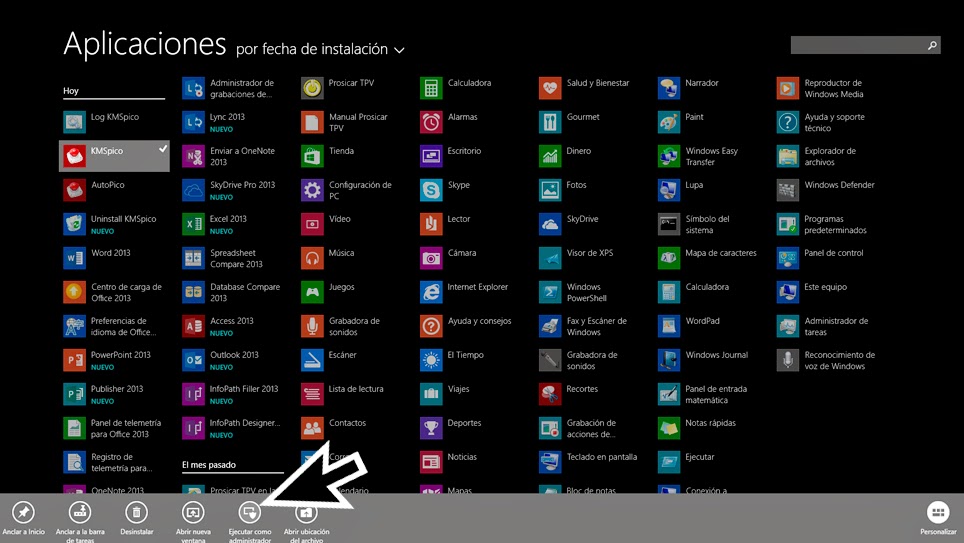The height and width of the screenshot is (543, 964).
Task: Click the search magnifier button
Action: [x=933, y=45]
